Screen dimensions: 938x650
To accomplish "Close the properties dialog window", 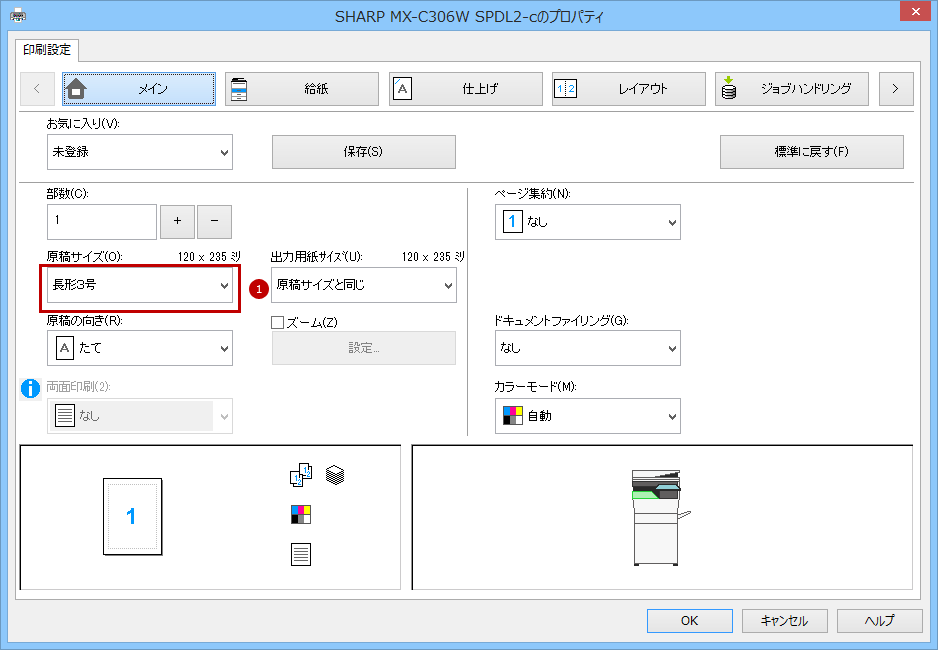I will (915, 11).
